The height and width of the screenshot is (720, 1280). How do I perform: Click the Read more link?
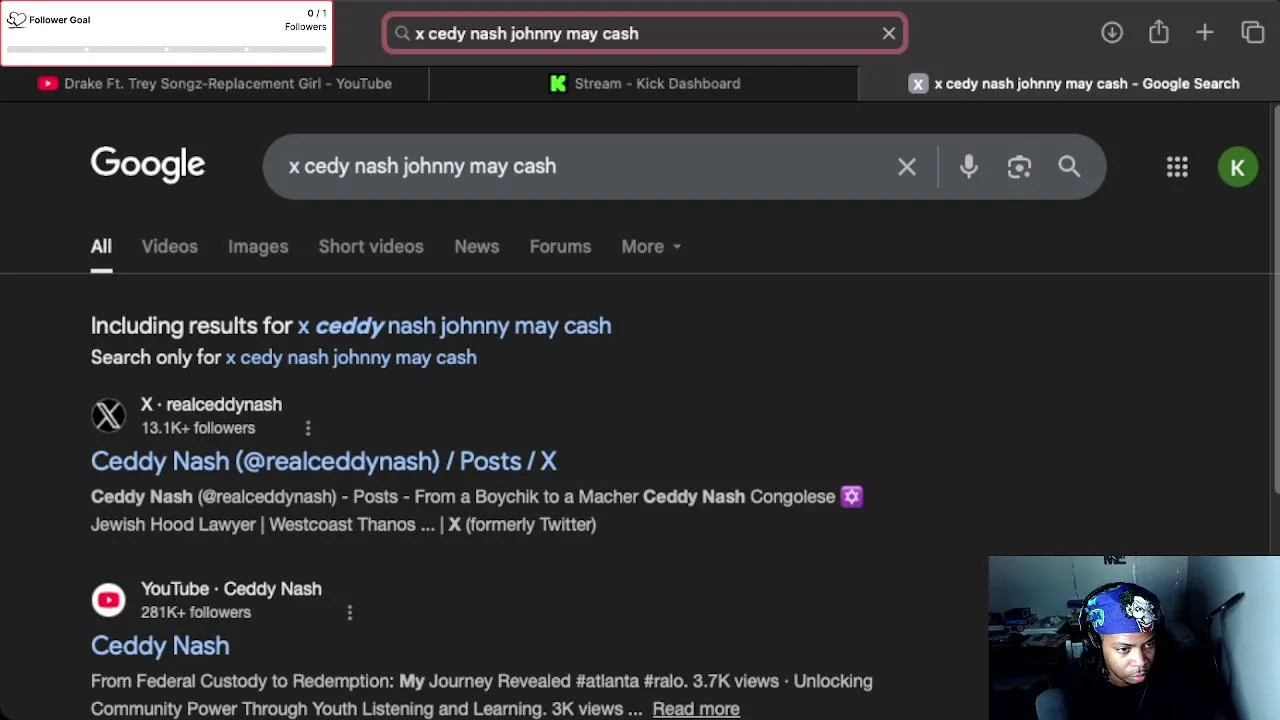(x=696, y=709)
